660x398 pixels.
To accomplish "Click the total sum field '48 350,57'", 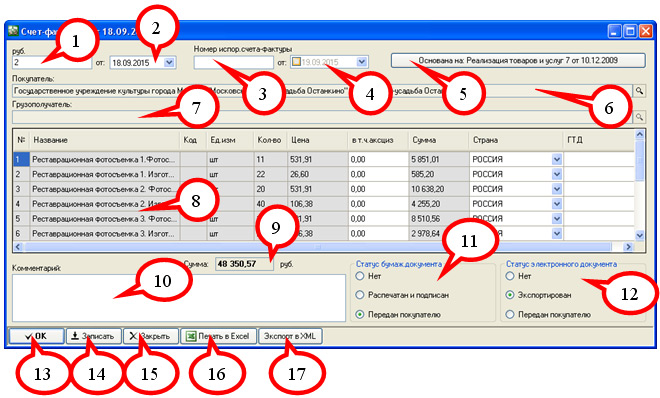I will pos(245,264).
